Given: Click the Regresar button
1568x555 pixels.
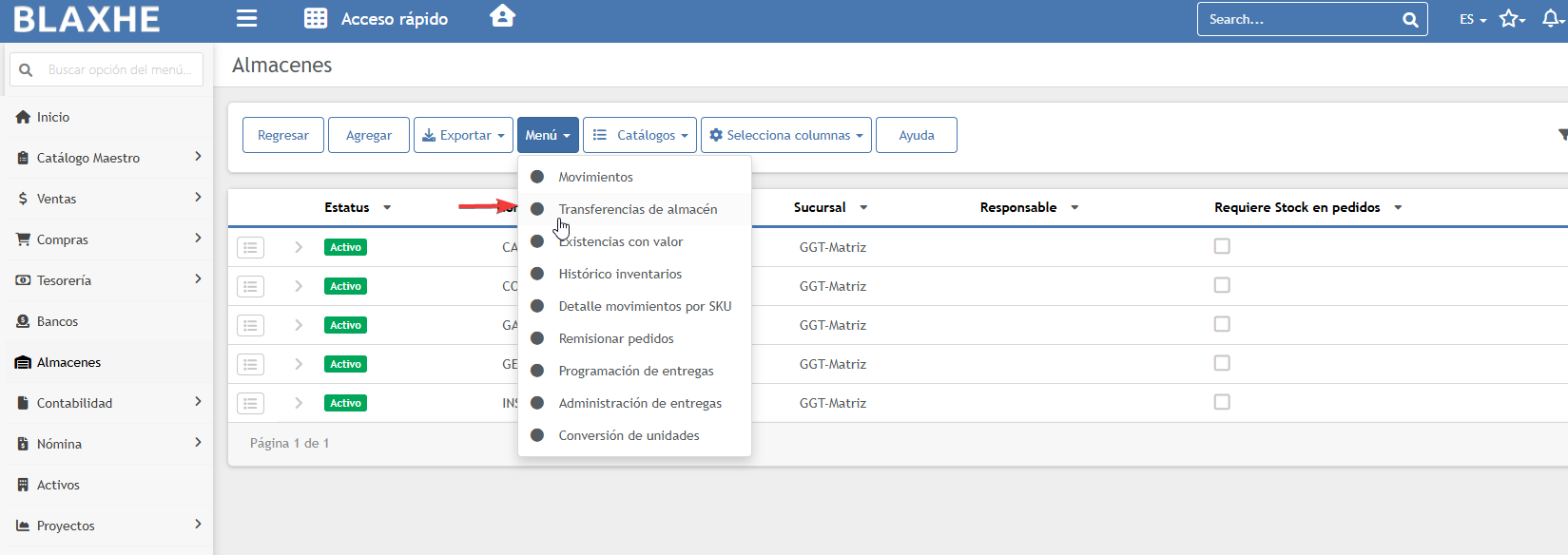Looking at the screenshot, I should [x=283, y=135].
